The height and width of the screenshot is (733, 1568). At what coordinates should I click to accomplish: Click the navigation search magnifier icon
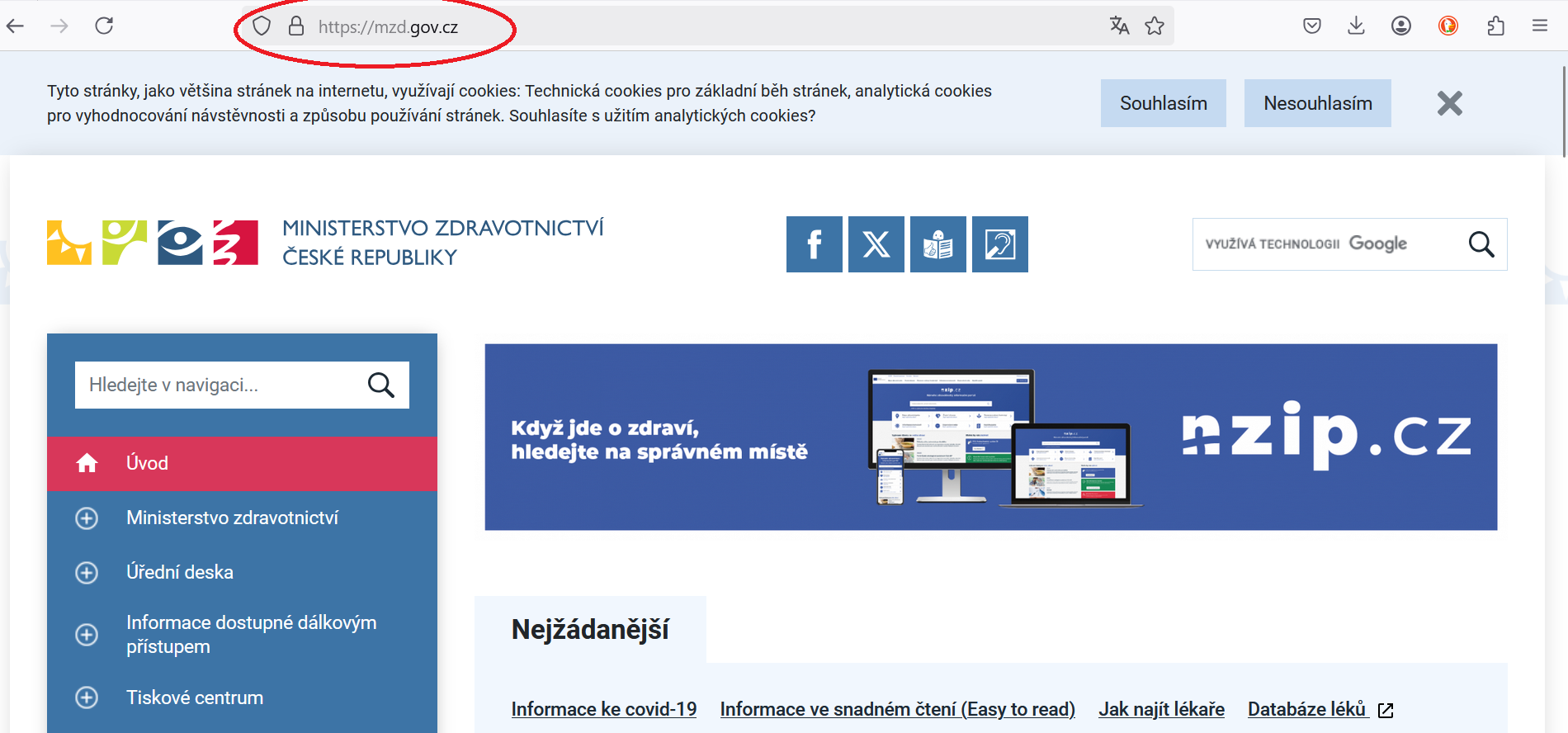380,385
